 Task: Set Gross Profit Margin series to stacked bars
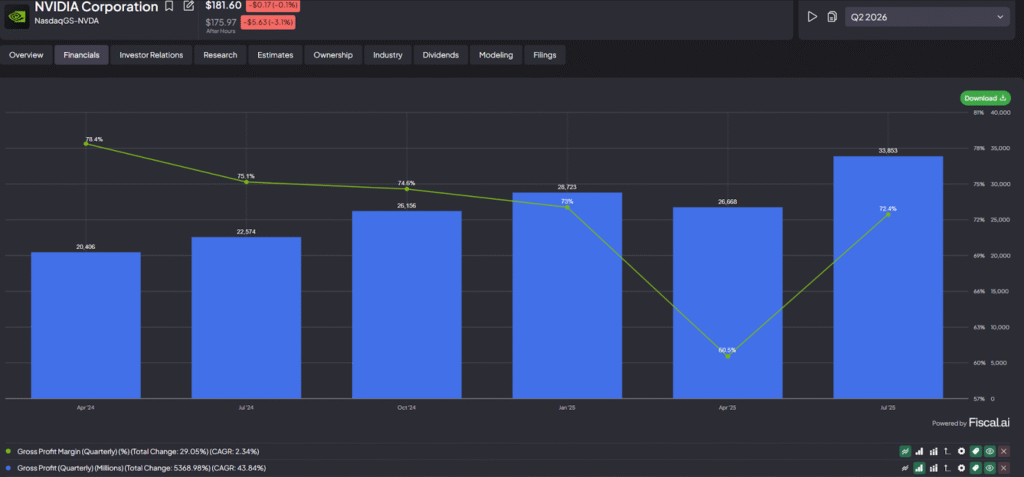coord(933,451)
